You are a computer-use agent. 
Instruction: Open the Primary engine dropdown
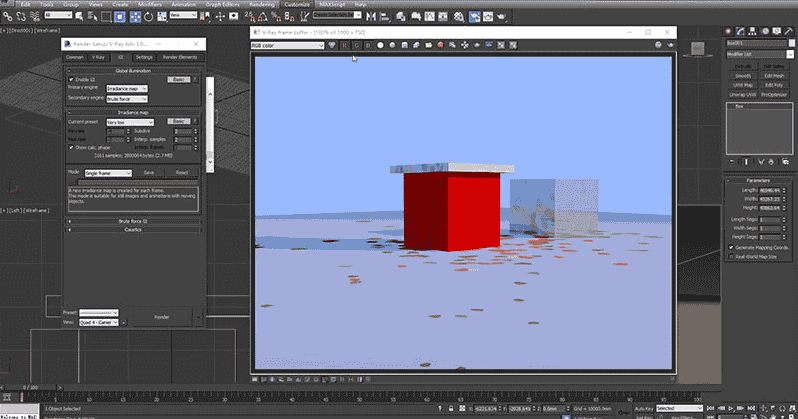(127, 88)
